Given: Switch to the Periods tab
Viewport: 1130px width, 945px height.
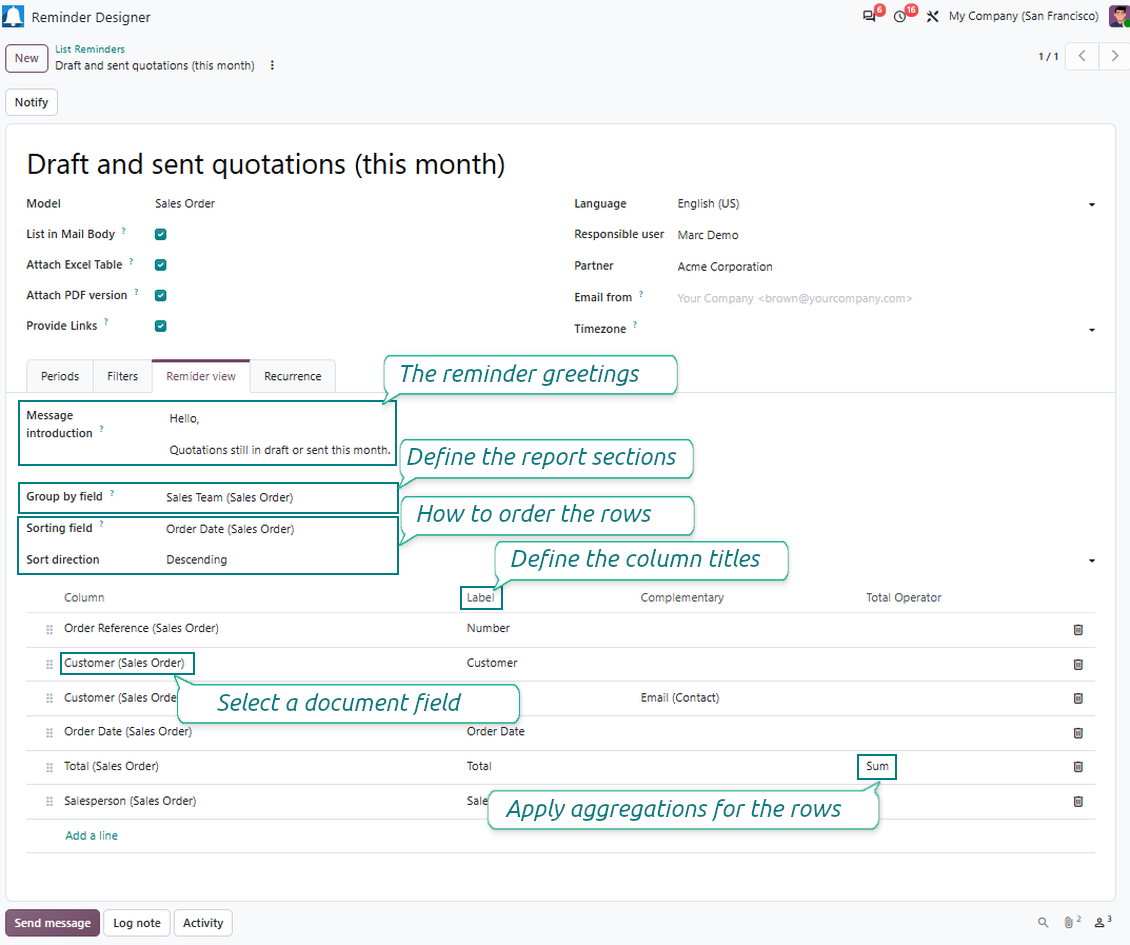Looking at the screenshot, I should [60, 376].
